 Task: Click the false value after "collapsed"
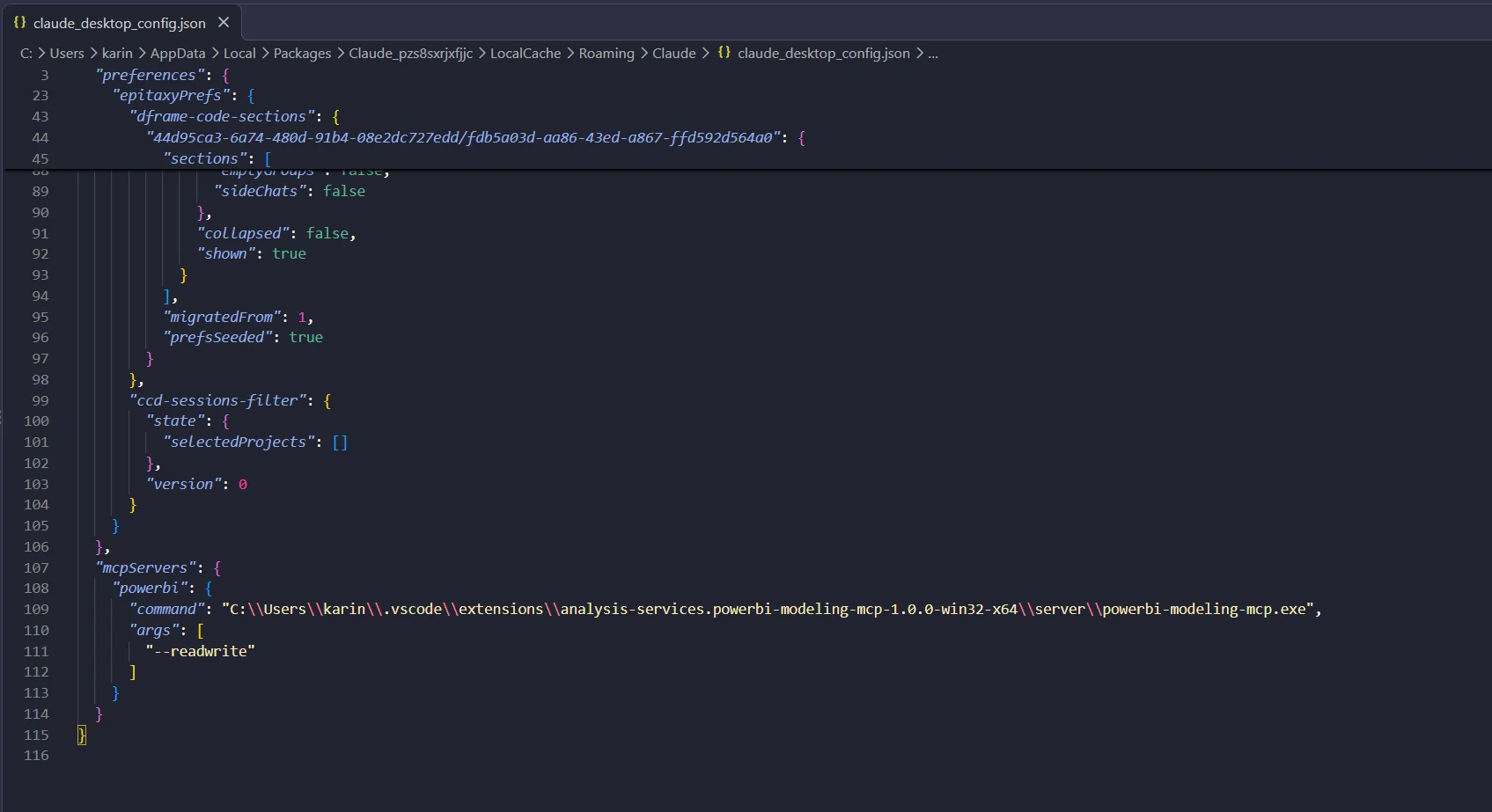tap(327, 233)
